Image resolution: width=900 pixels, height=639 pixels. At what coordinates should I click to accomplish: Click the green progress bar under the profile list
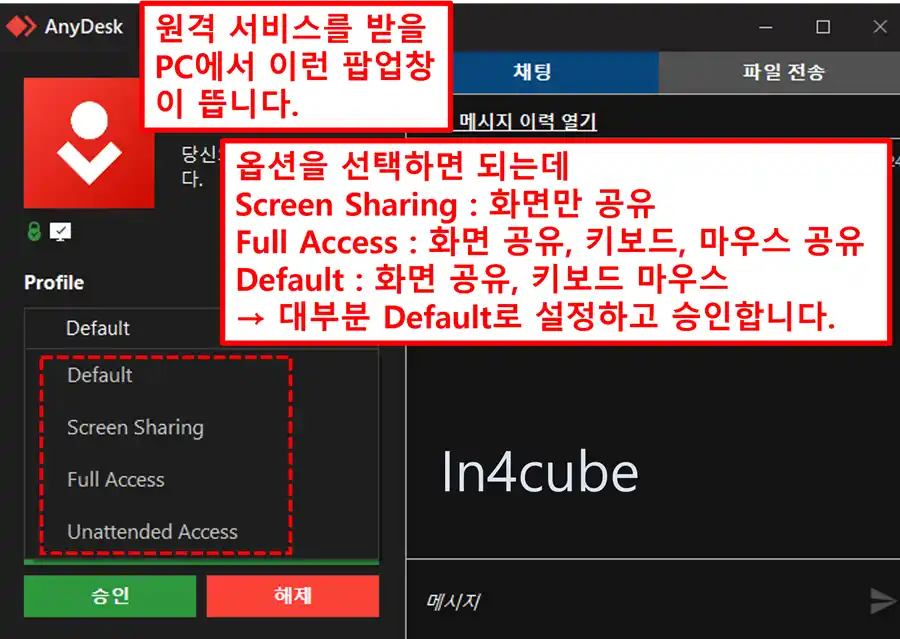pyautogui.click(x=200, y=562)
